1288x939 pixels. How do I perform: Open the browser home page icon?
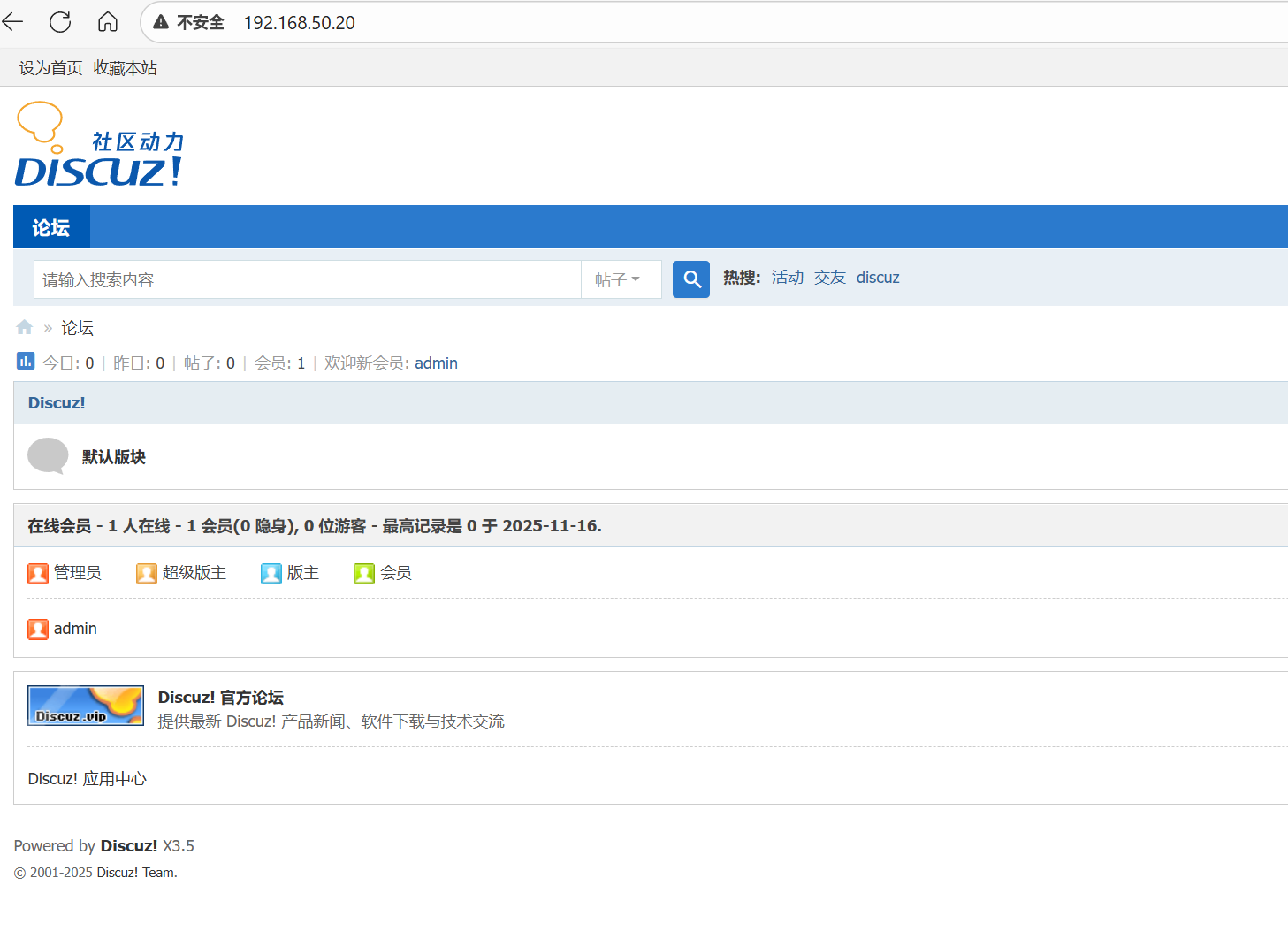108,22
